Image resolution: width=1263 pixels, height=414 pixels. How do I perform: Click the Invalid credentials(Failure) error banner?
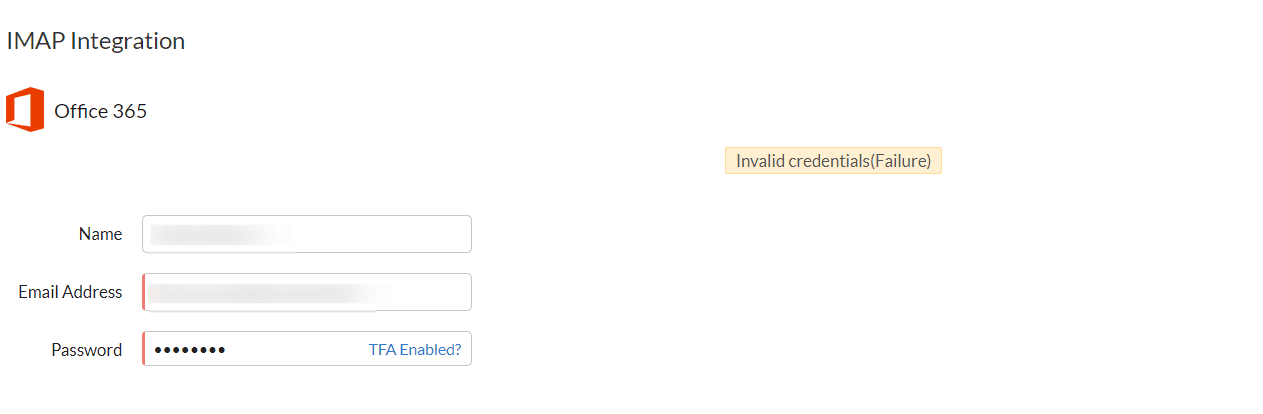coord(833,161)
